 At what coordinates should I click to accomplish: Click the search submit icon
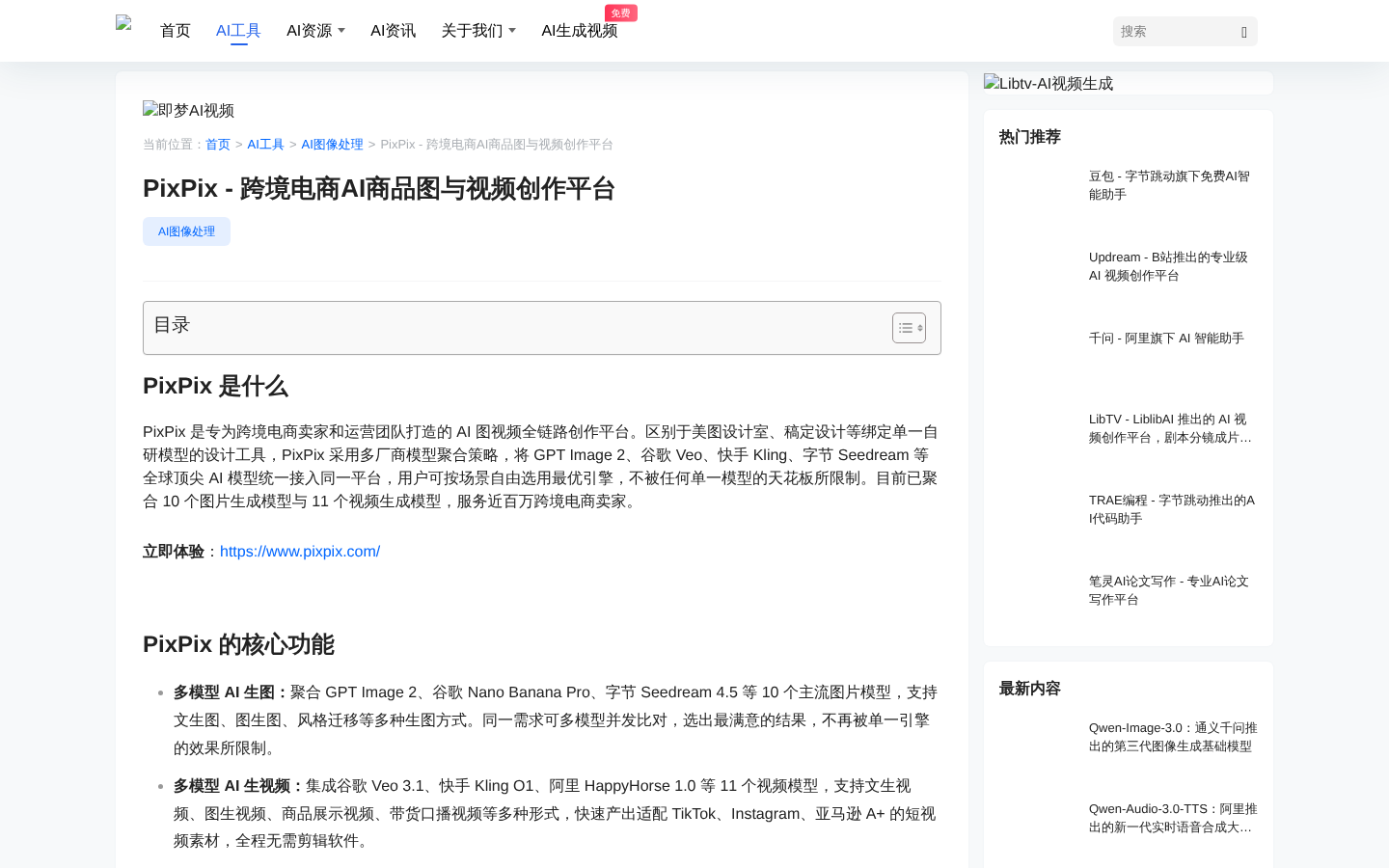point(1244,32)
